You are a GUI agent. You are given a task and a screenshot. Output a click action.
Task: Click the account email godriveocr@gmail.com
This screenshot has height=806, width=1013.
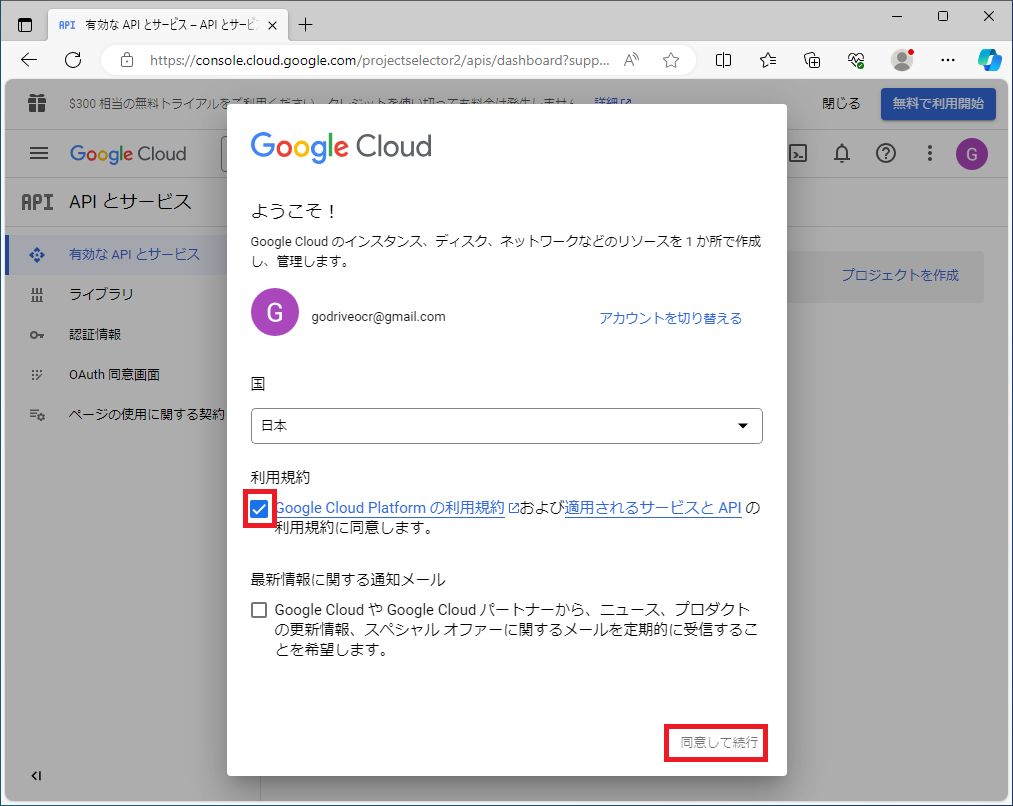pos(379,316)
